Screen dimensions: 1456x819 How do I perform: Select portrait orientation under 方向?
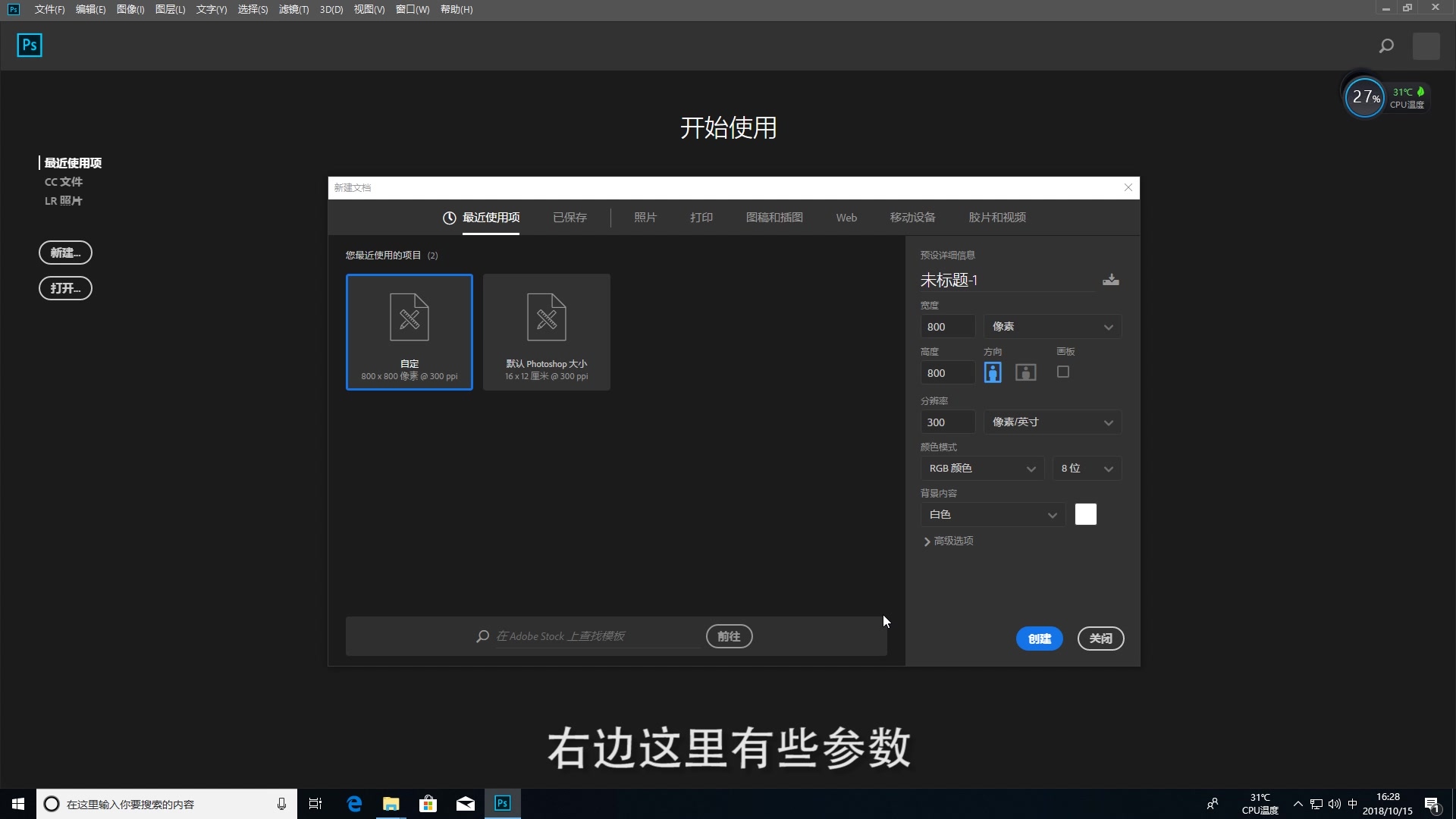[x=993, y=372]
